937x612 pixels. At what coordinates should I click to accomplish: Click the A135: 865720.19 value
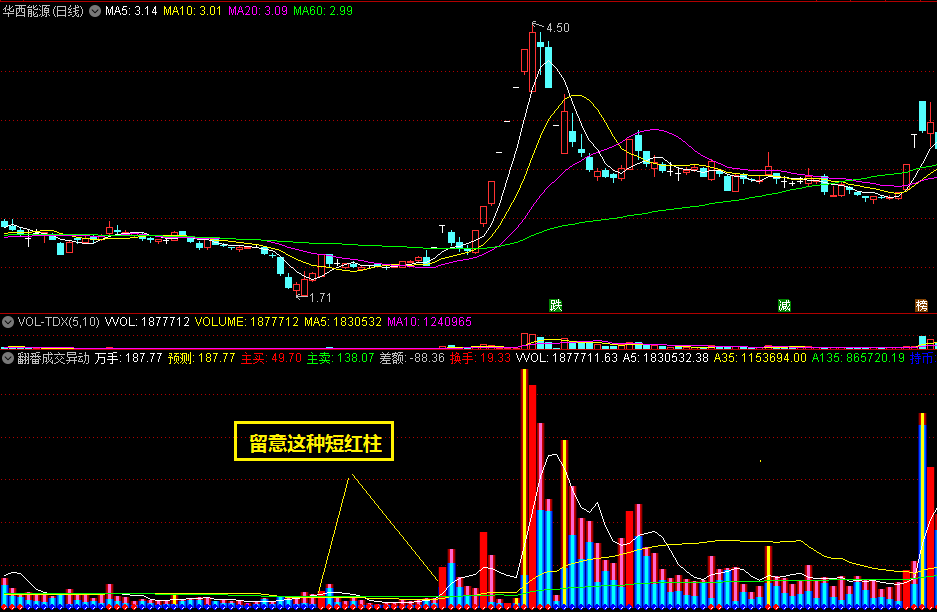coord(858,358)
